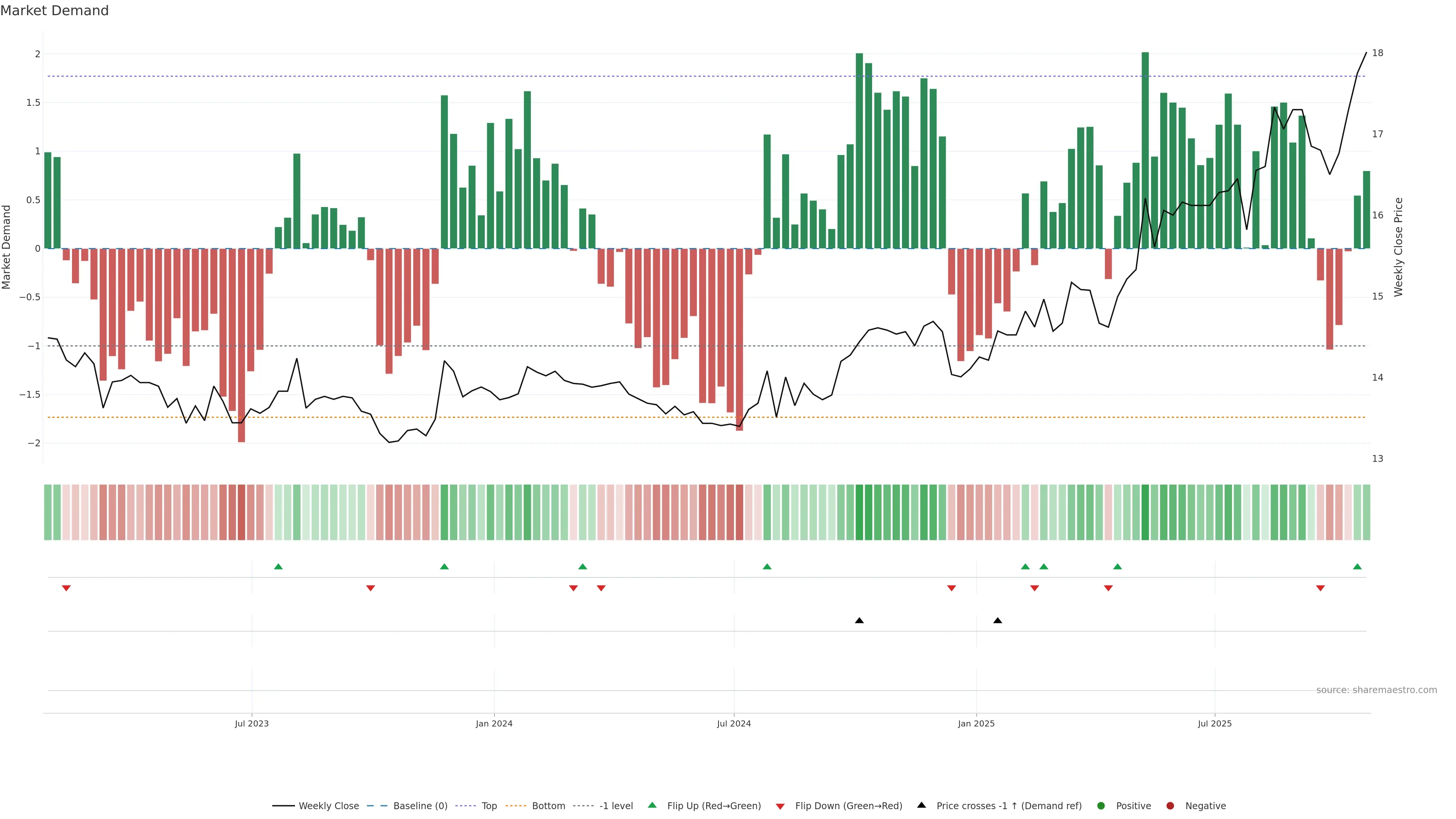Click the Market Demand chart title
The height and width of the screenshot is (819, 1456).
(54, 11)
